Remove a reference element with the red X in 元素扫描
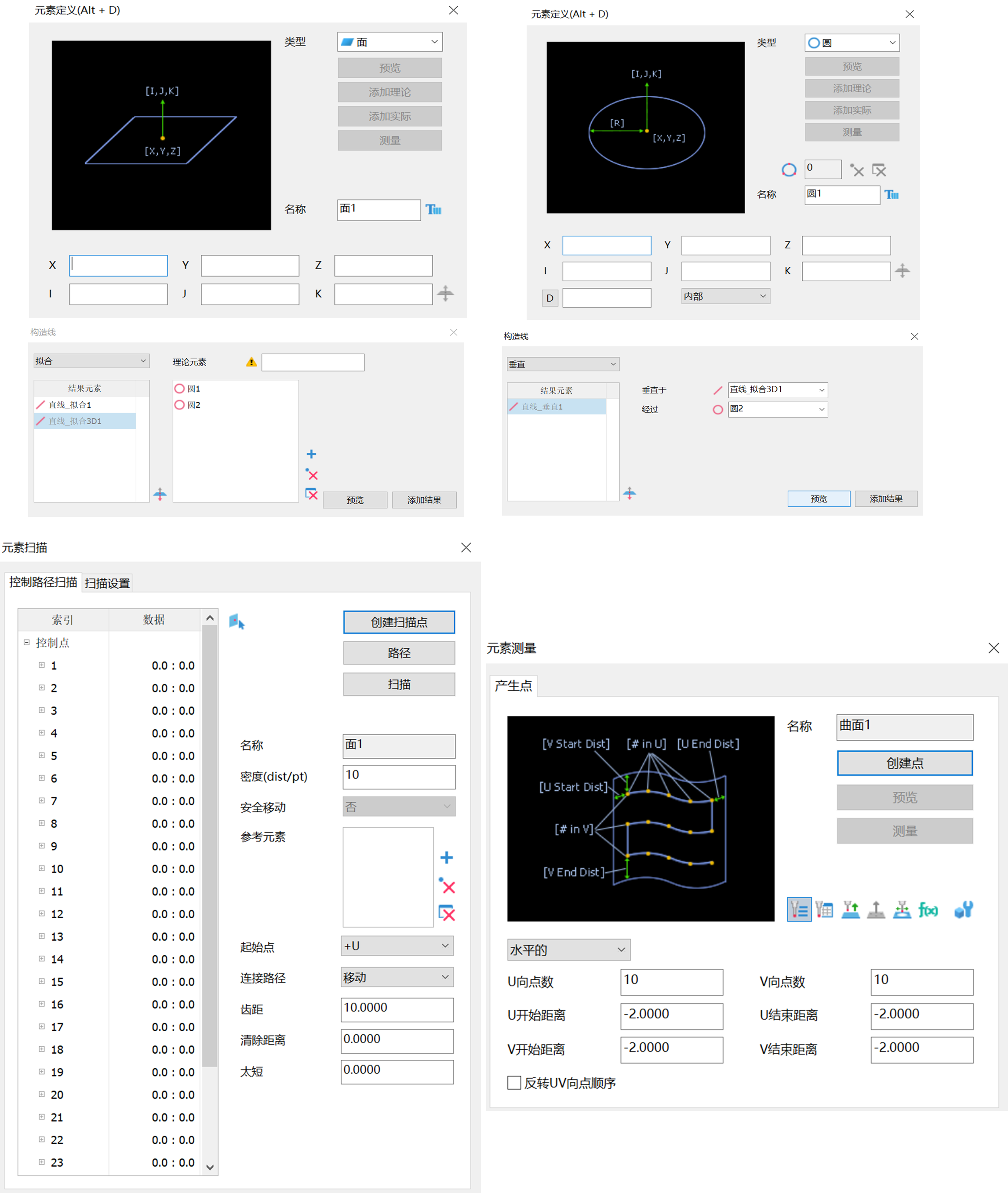Screen dimensions: 1008x1193 pos(447,886)
